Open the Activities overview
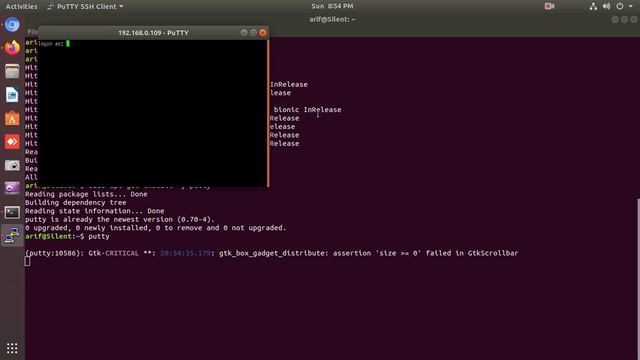Viewport: 640px width, 360px height. pos(21,7)
